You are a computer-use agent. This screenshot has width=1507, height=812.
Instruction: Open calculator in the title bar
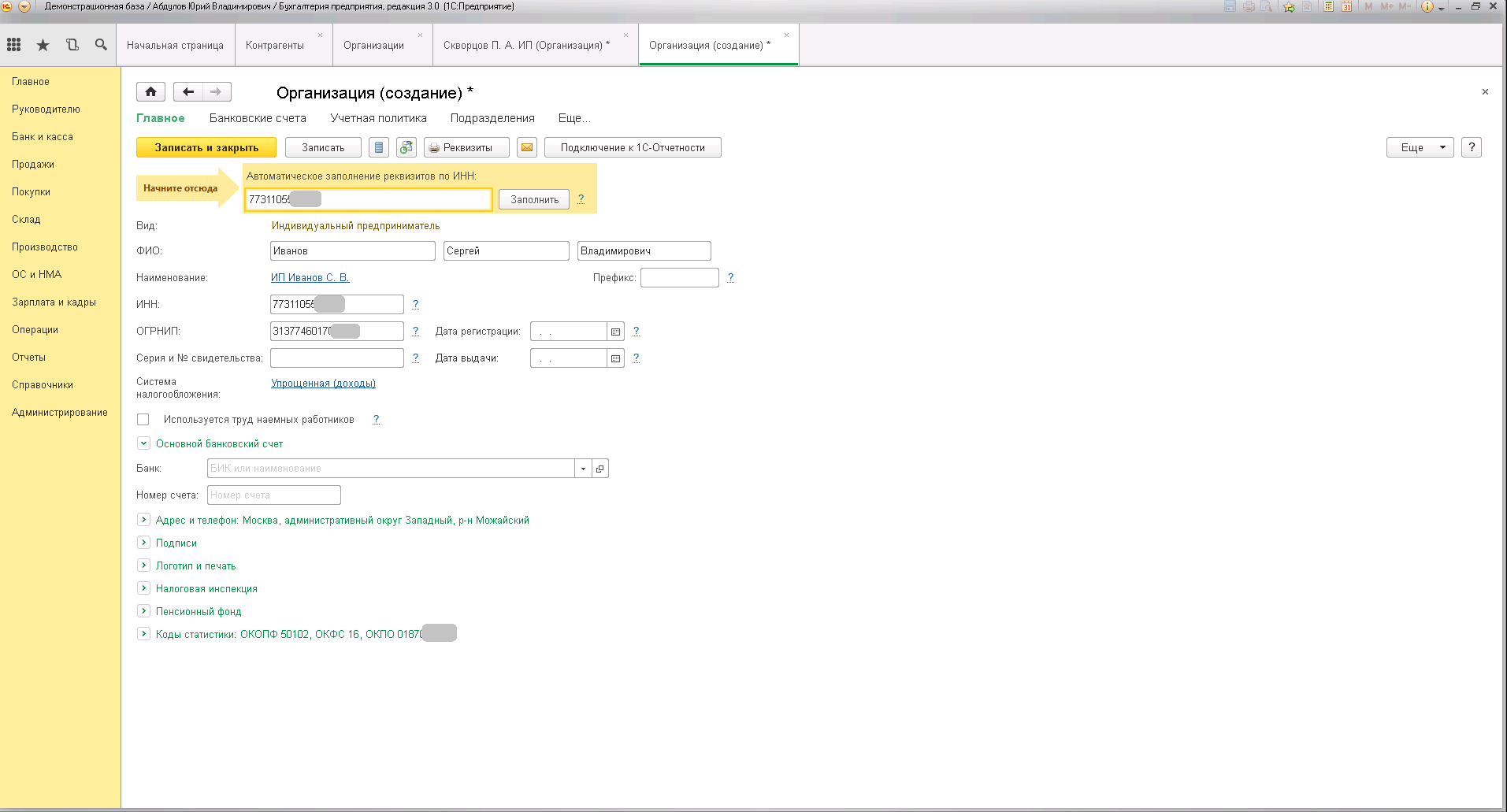[1328, 6]
